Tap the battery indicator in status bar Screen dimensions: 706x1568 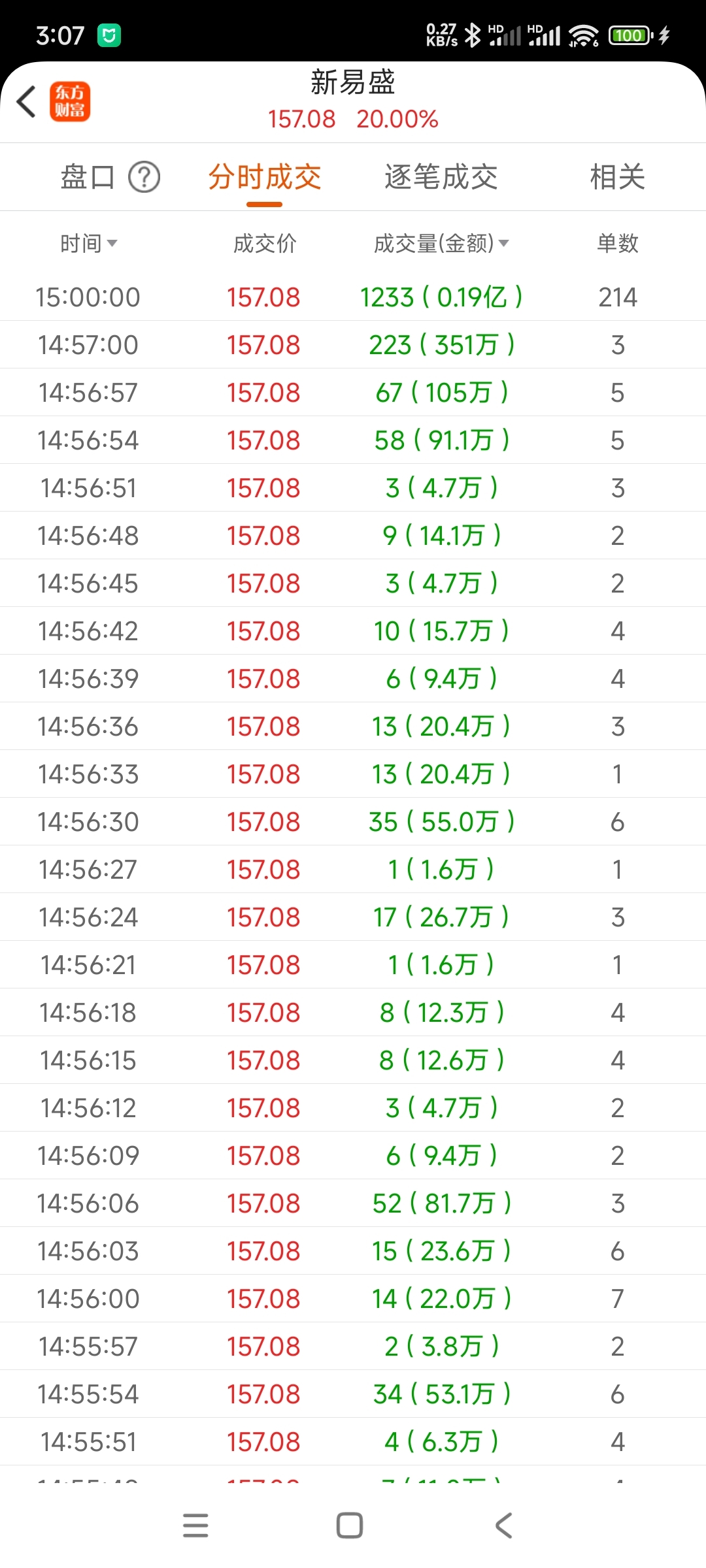pos(631,35)
